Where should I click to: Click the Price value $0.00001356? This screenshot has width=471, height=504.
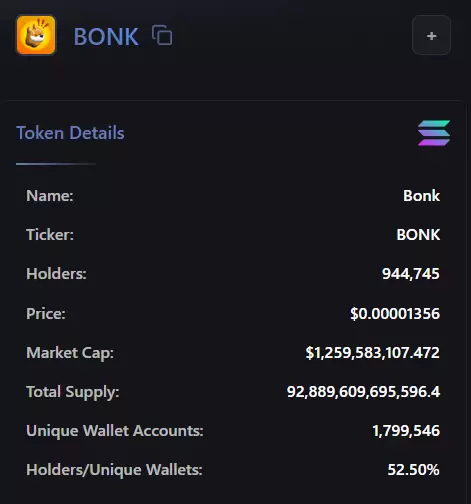pos(395,314)
